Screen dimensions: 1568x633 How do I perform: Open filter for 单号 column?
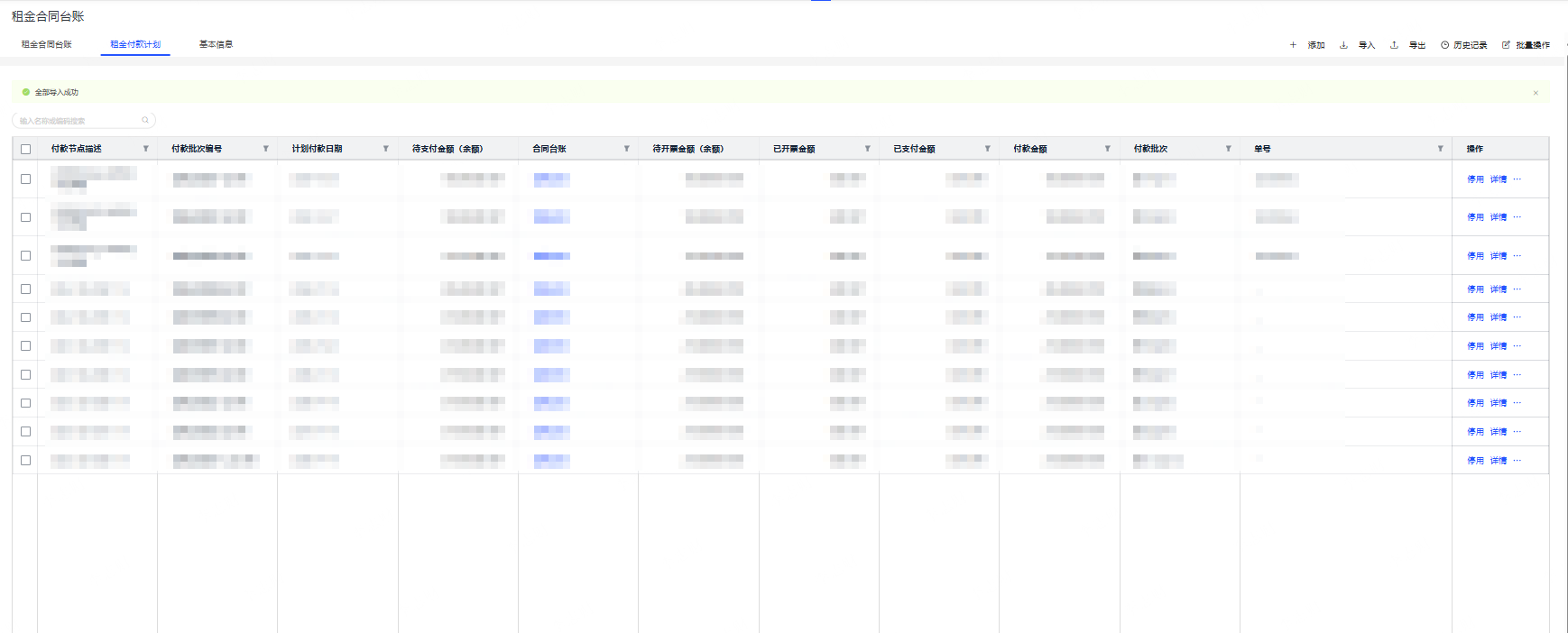click(1440, 149)
